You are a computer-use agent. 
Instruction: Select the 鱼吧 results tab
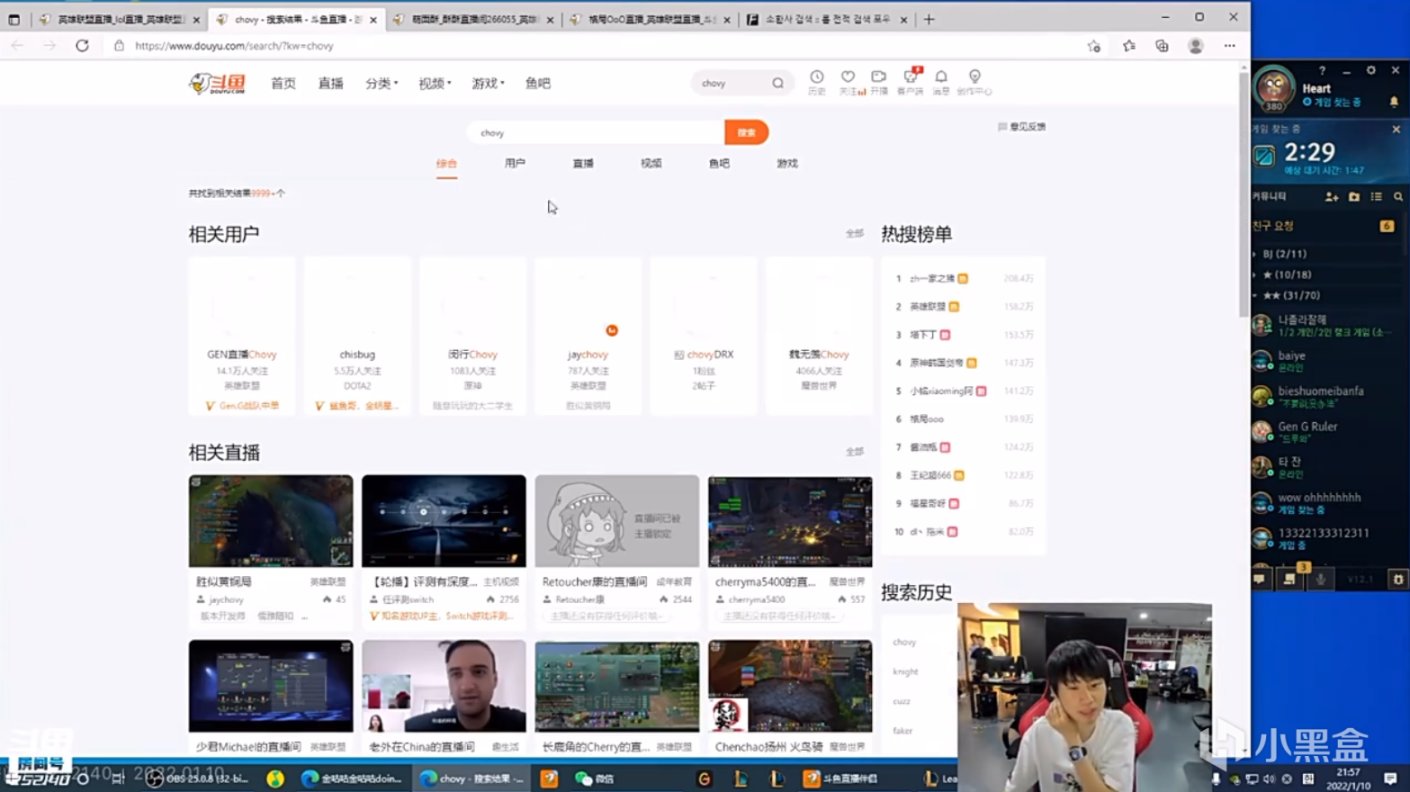tap(719, 163)
